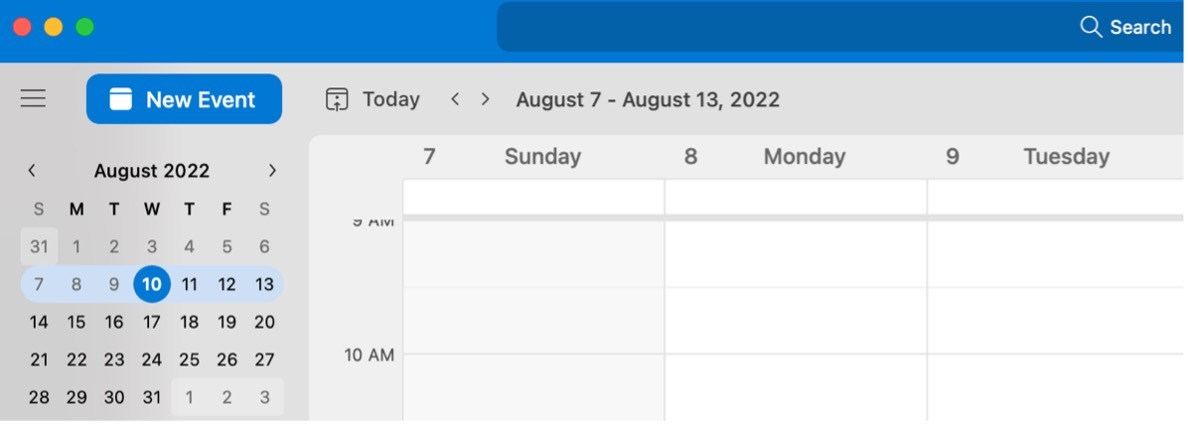Select August 25 in mini calendar
The image size is (1188, 424).
(x=189, y=360)
